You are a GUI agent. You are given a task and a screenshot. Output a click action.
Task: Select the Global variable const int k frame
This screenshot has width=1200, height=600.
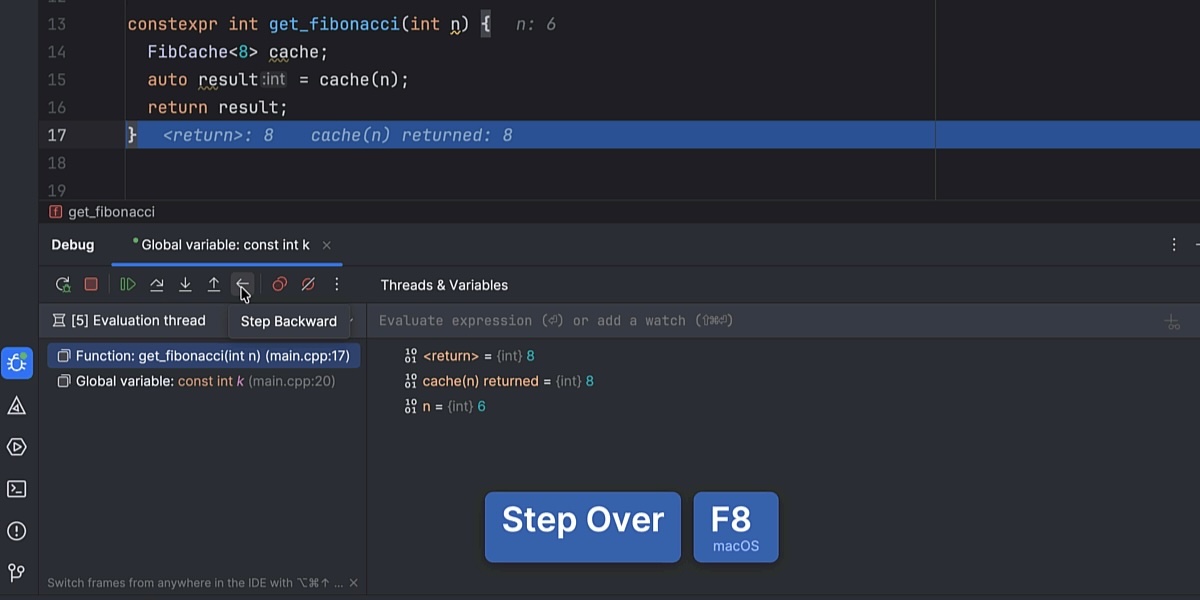[x=205, y=381]
